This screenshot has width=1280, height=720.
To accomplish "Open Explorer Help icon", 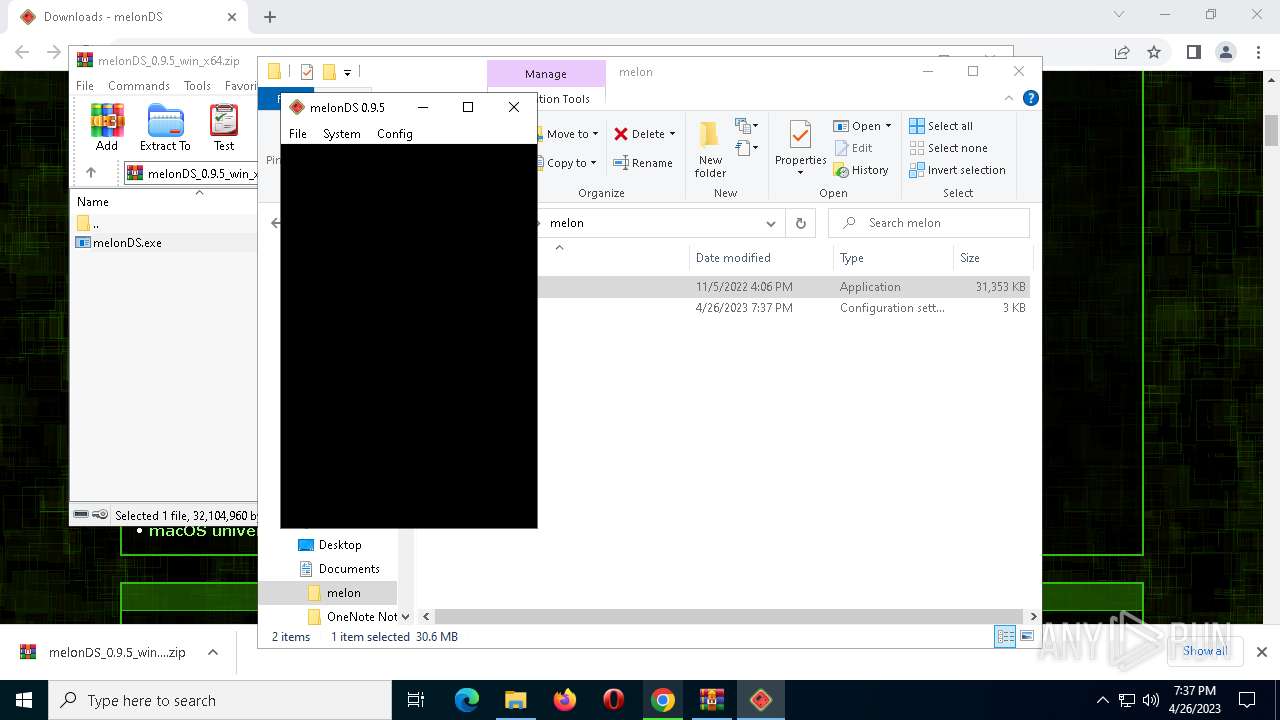I will click(x=1030, y=98).
